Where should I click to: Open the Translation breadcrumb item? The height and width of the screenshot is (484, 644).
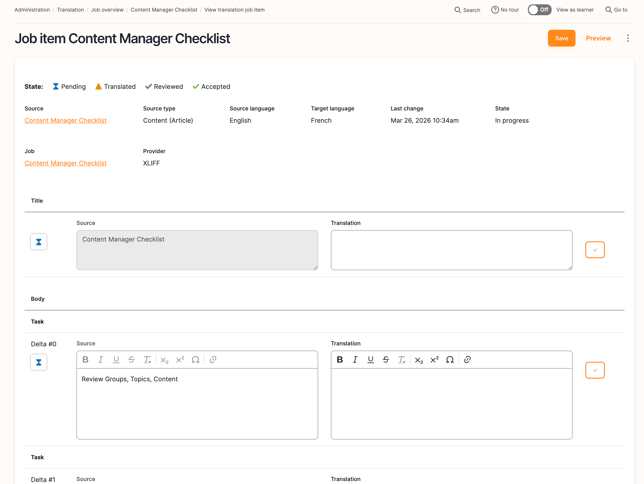[x=70, y=10]
